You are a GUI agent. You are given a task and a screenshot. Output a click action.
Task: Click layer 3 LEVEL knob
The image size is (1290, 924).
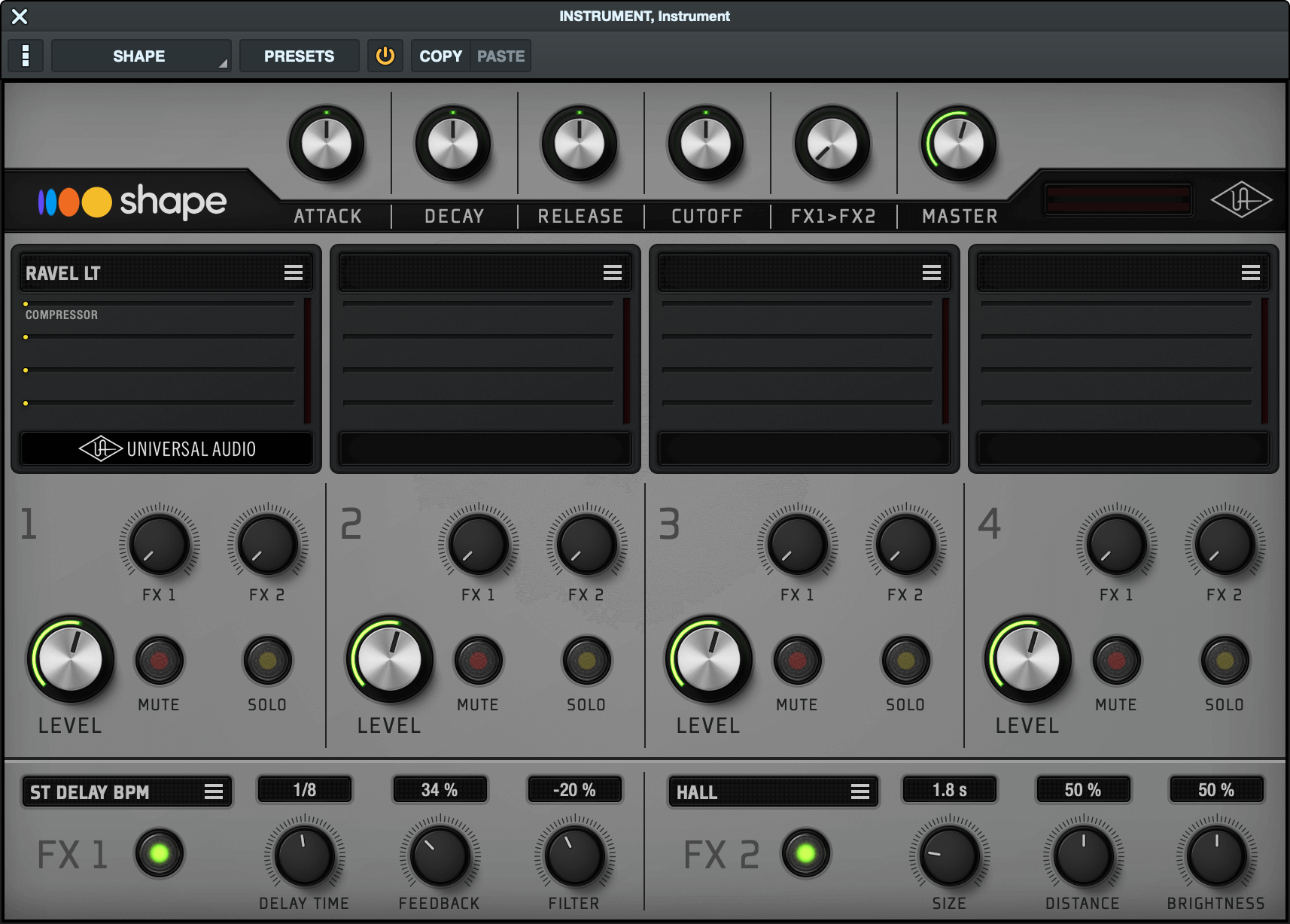[x=709, y=660]
